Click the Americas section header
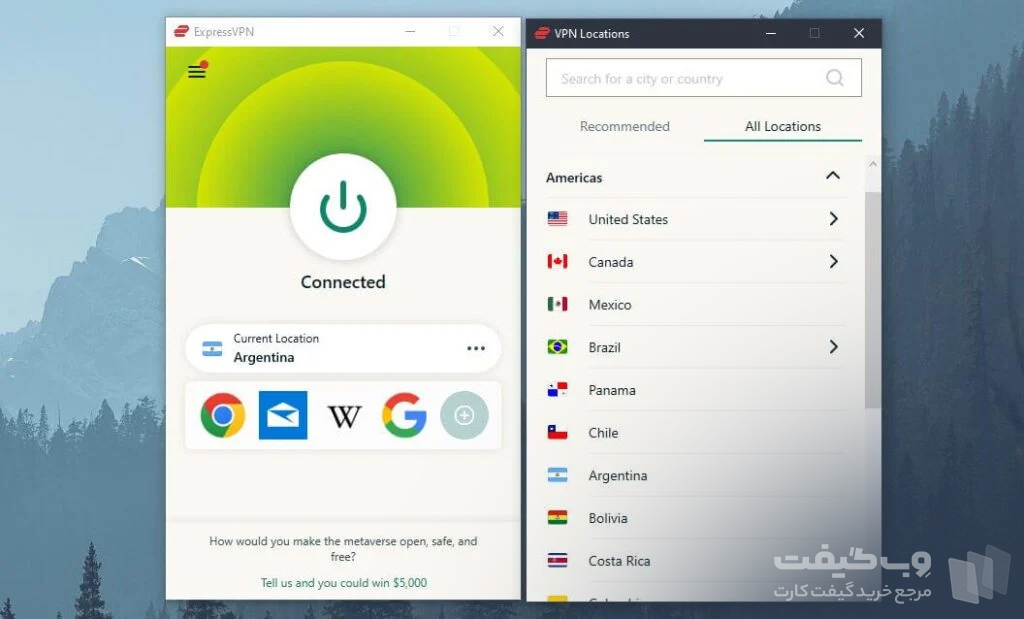Viewport: 1024px width, 619px height. [695, 177]
